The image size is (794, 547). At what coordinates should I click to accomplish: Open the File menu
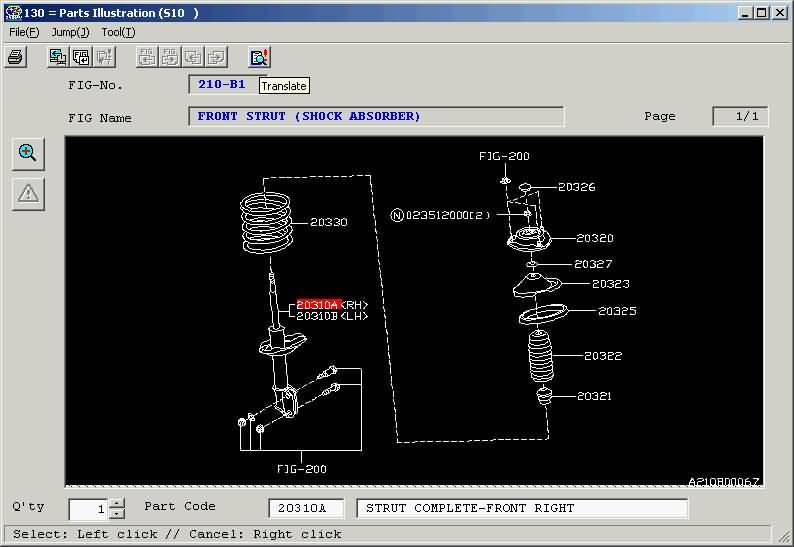pos(24,32)
